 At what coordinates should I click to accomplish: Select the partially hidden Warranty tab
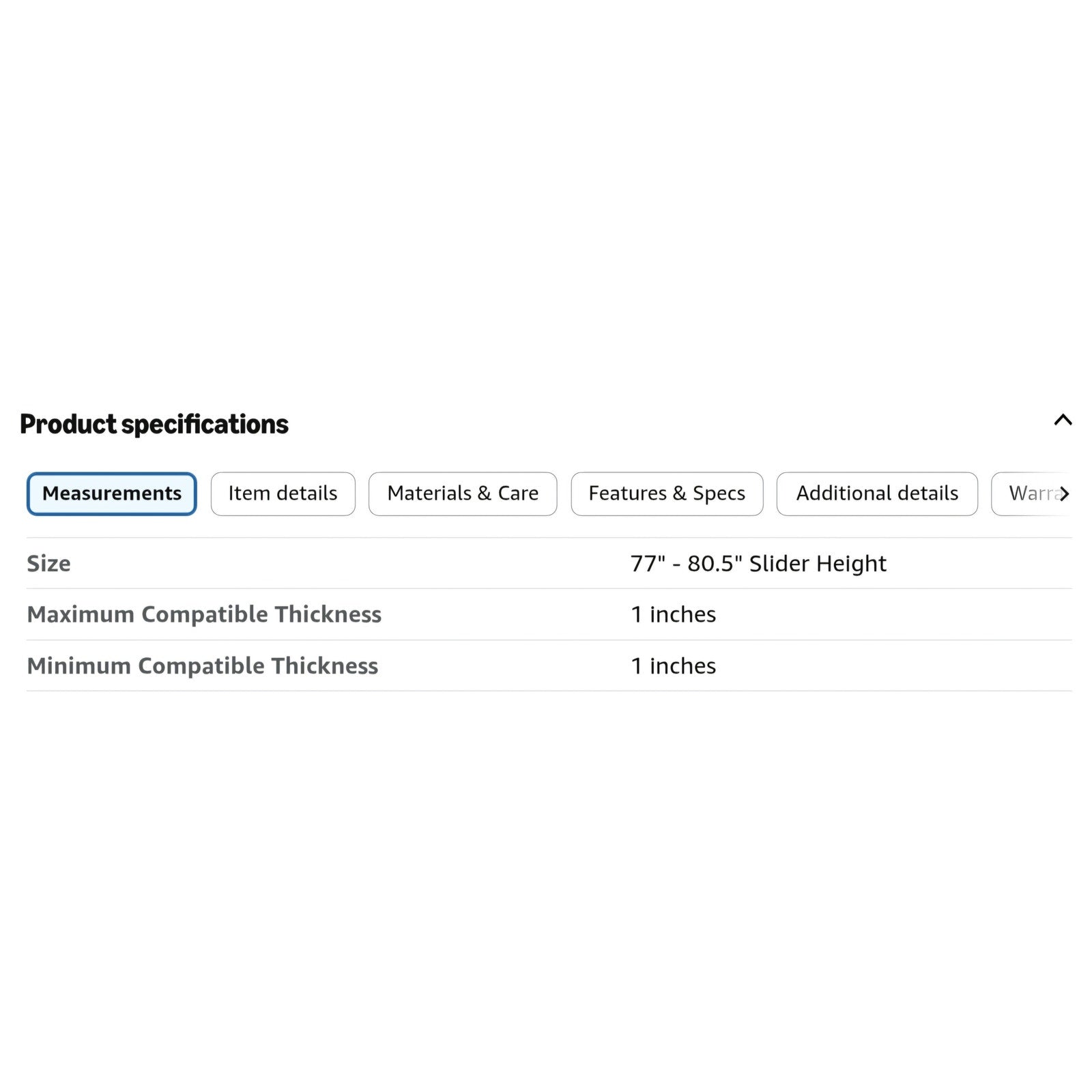[1031, 493]
